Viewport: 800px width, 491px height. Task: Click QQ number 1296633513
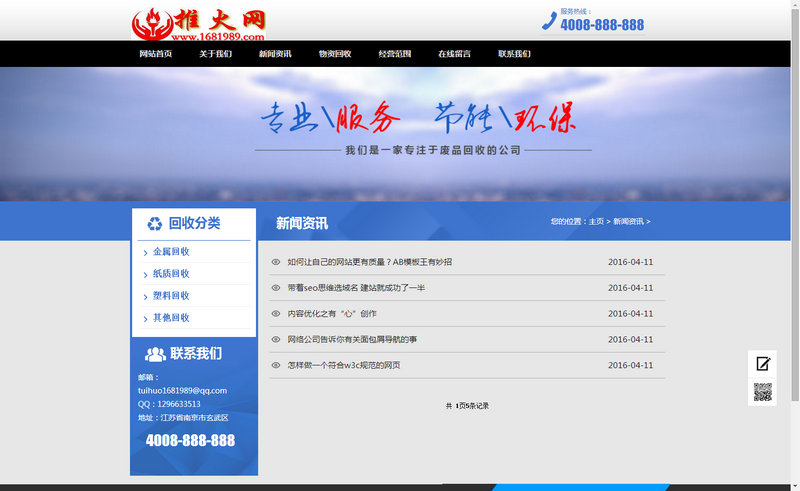coord(179,404)
